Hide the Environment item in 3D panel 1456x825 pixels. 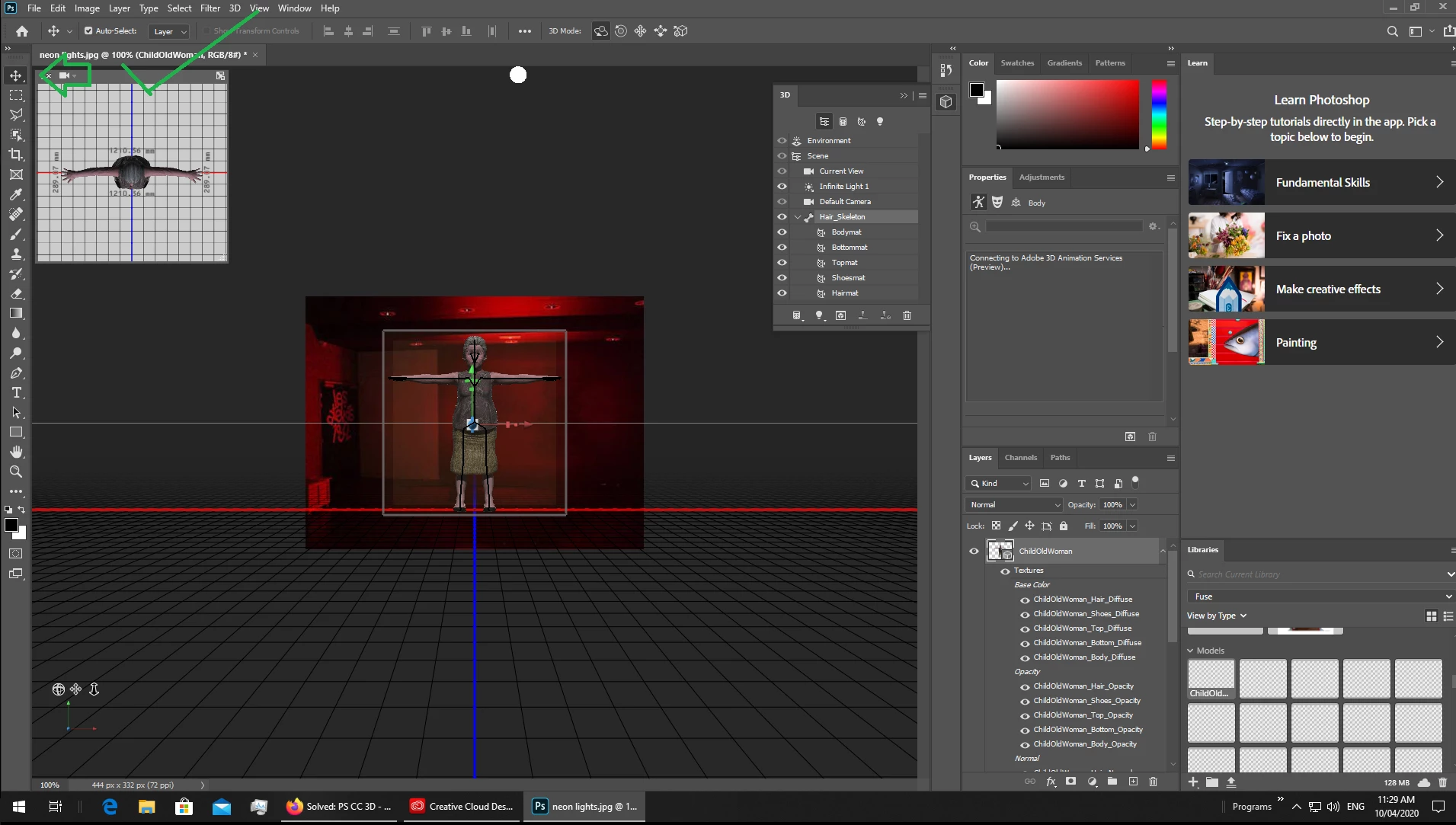coord(782,141)
